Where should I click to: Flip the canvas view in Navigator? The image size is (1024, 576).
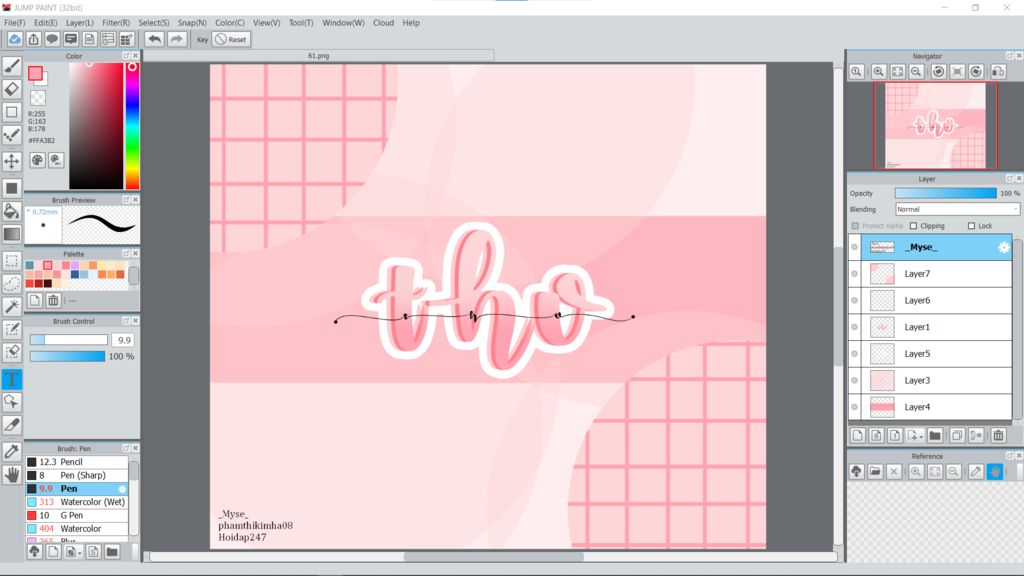point(998,72)
